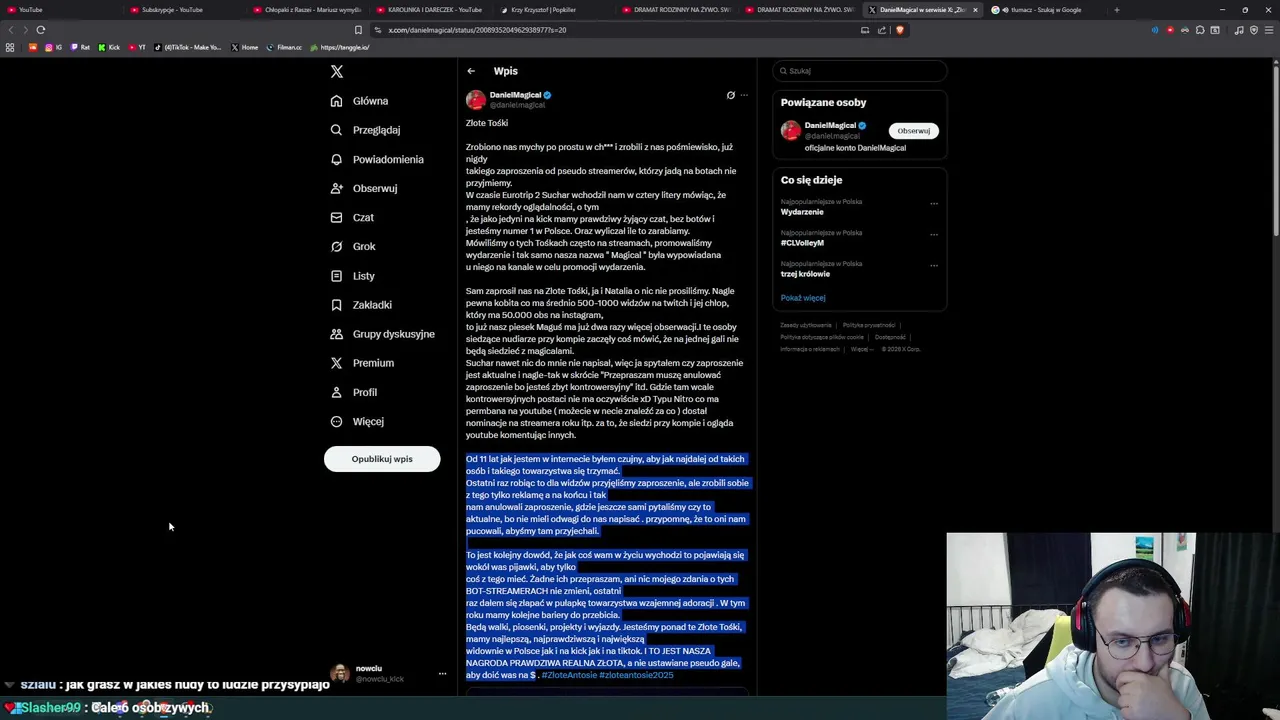Screen dimensions: 1280x720
Task: Open the X logo home link in sidebar
Action: pos(337,71)
